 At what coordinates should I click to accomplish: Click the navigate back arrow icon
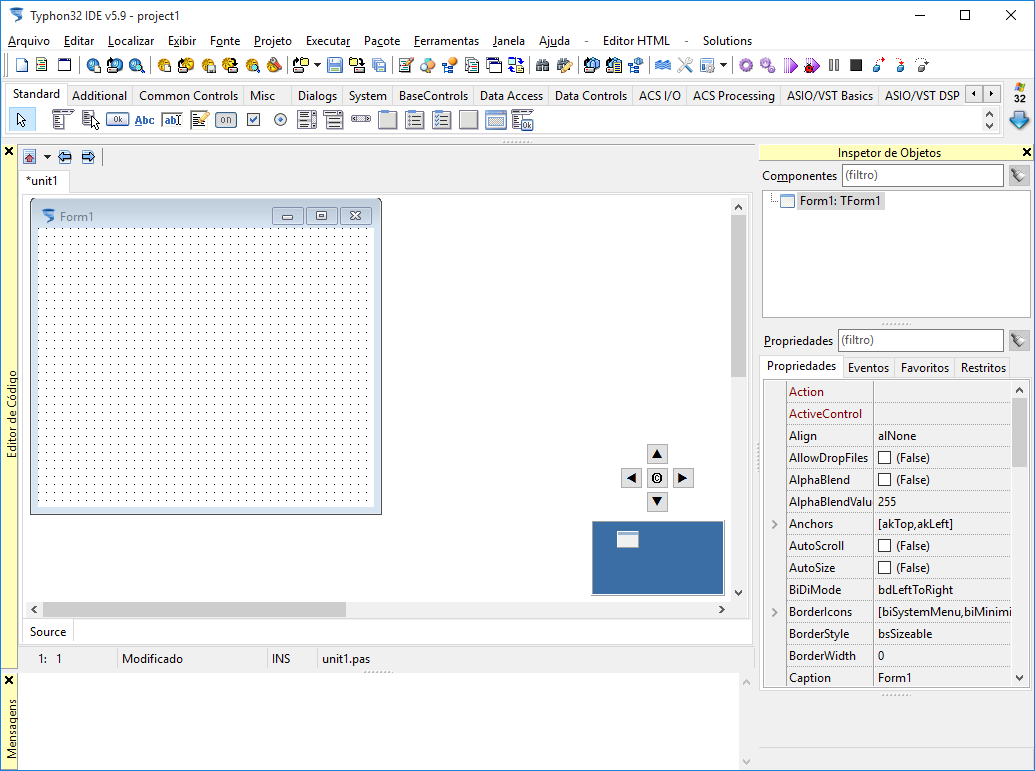coord(65,157)
